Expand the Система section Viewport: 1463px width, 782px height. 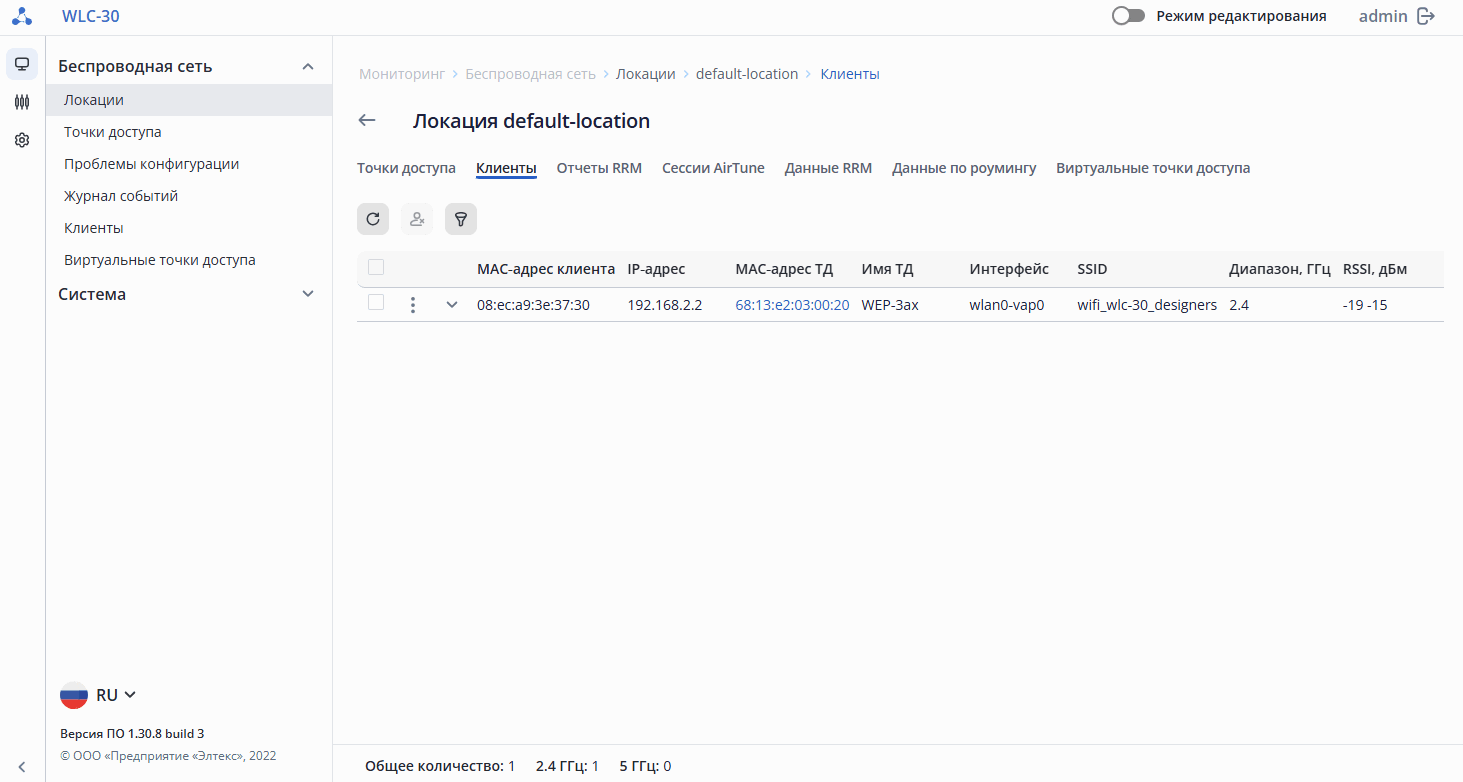point(308,294)
